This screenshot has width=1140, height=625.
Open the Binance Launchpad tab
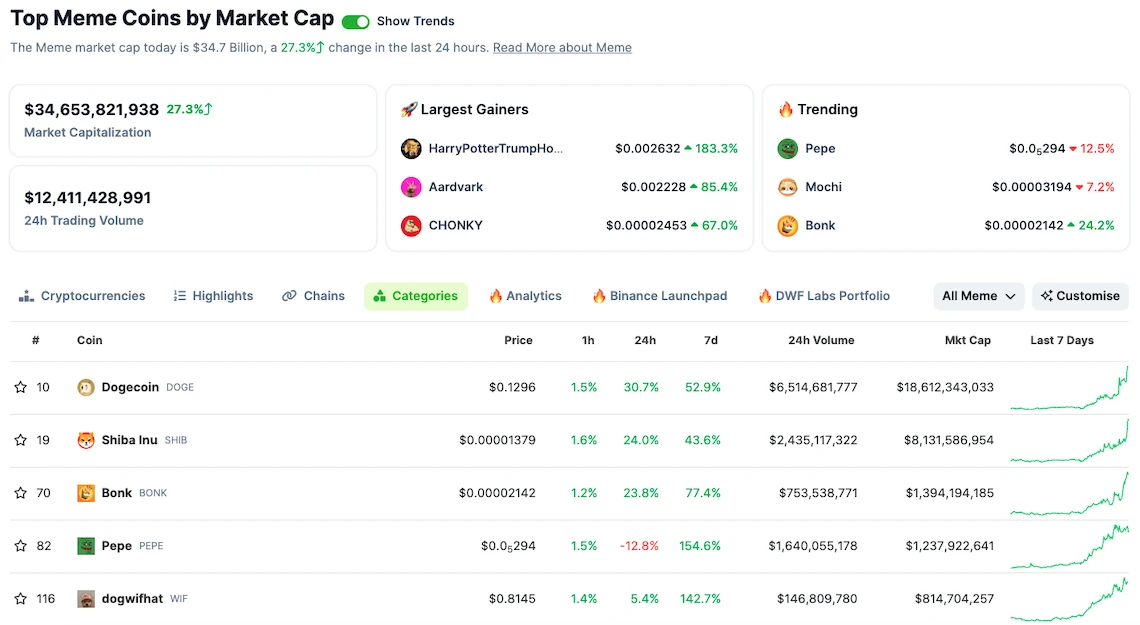(660, 297)
